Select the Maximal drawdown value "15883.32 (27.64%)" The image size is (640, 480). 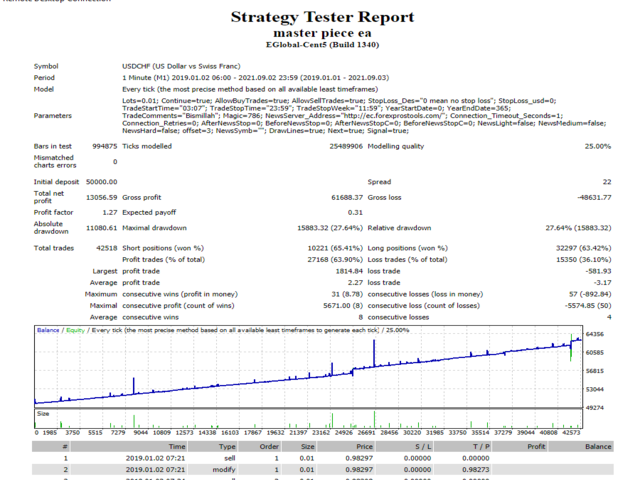(x=330, y=228)
